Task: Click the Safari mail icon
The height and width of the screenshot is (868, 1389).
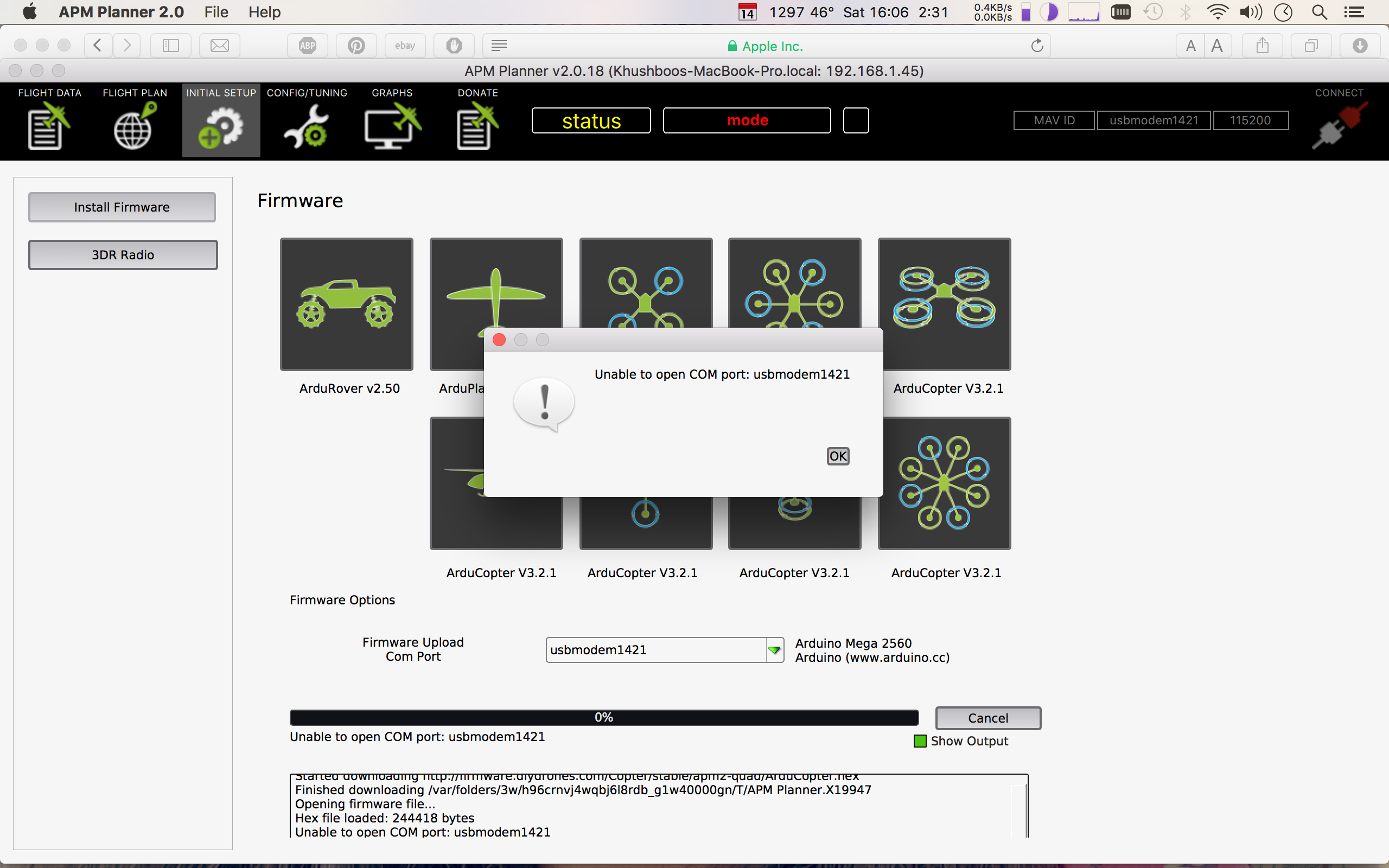Action: (x=219, y=46)
